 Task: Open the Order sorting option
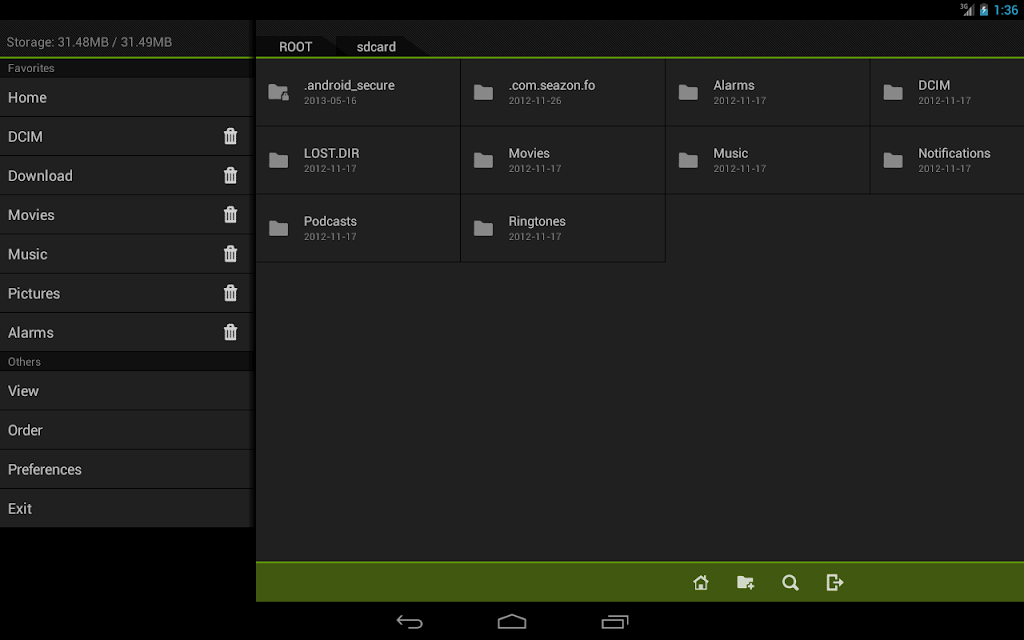coord(126,430)
